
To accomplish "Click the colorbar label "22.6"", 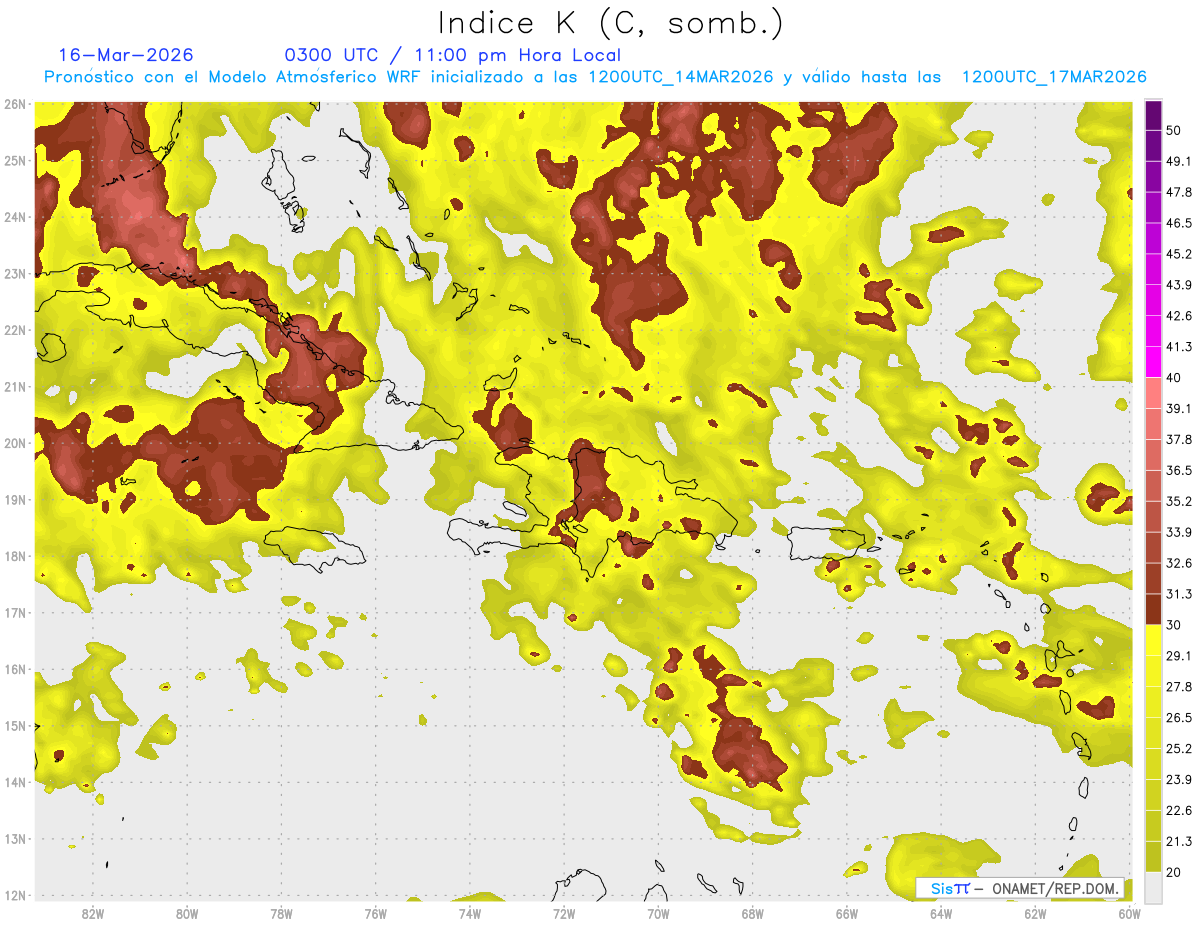I will coord(1179,811).
